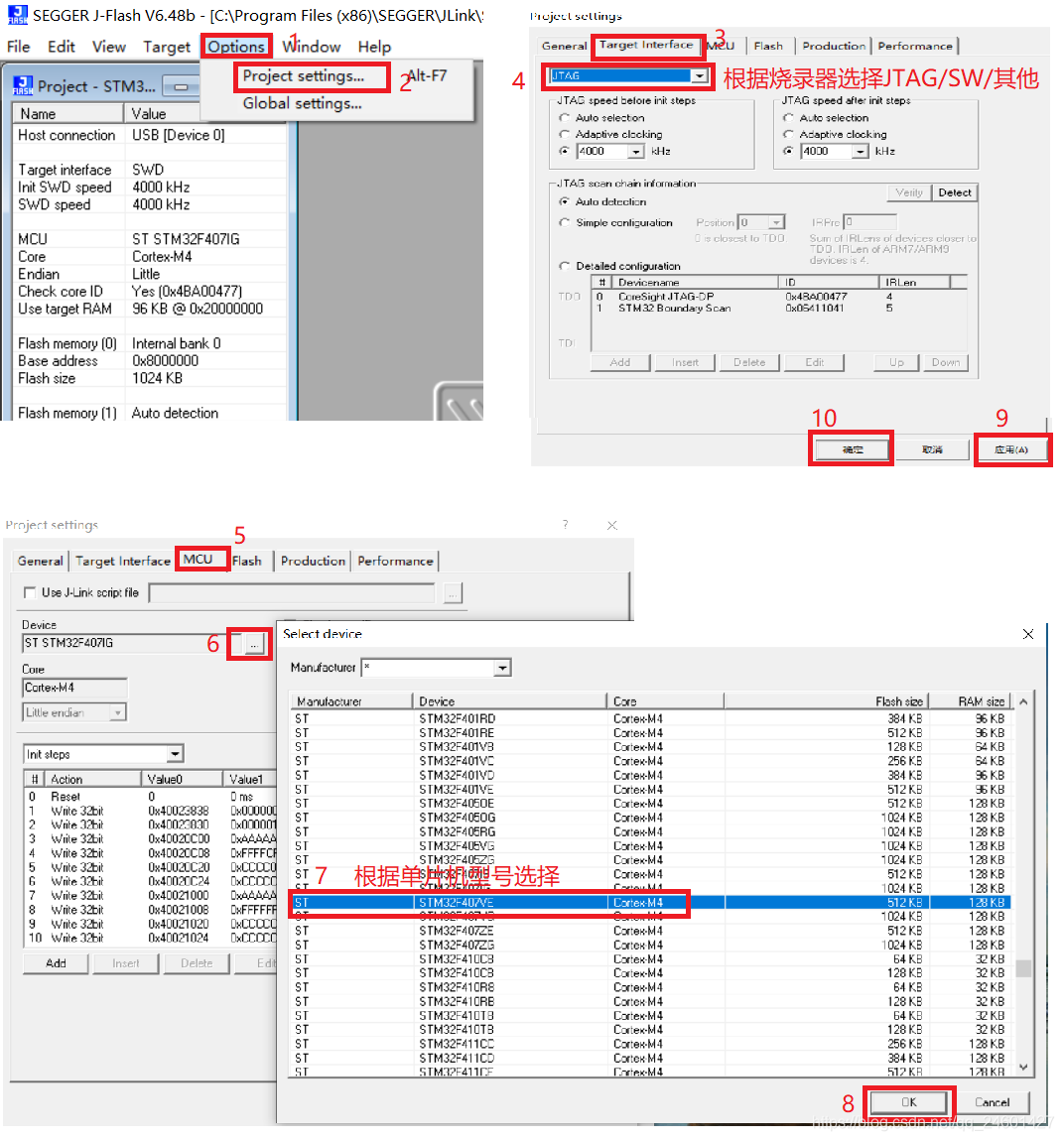Click scroll up arrow of device list
The width and height of the screenshot is (1064, 1141).
1023,702
